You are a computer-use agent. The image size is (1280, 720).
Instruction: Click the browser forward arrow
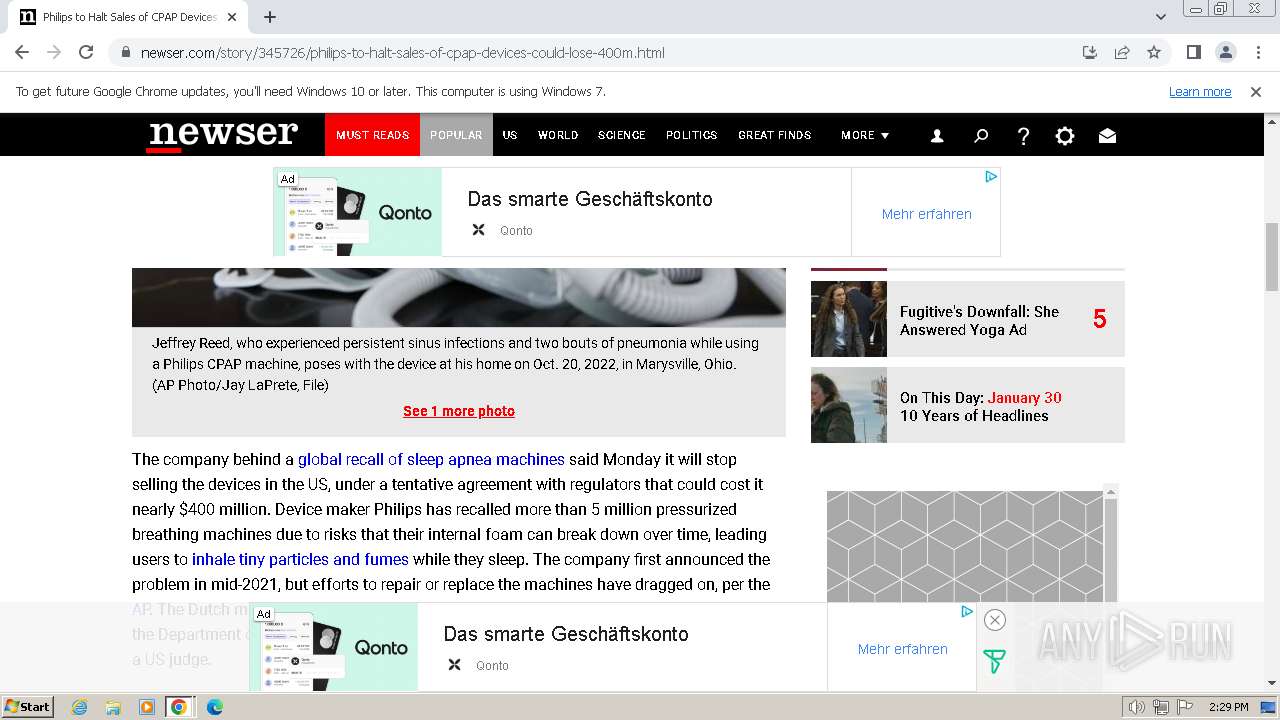point(54,52)
